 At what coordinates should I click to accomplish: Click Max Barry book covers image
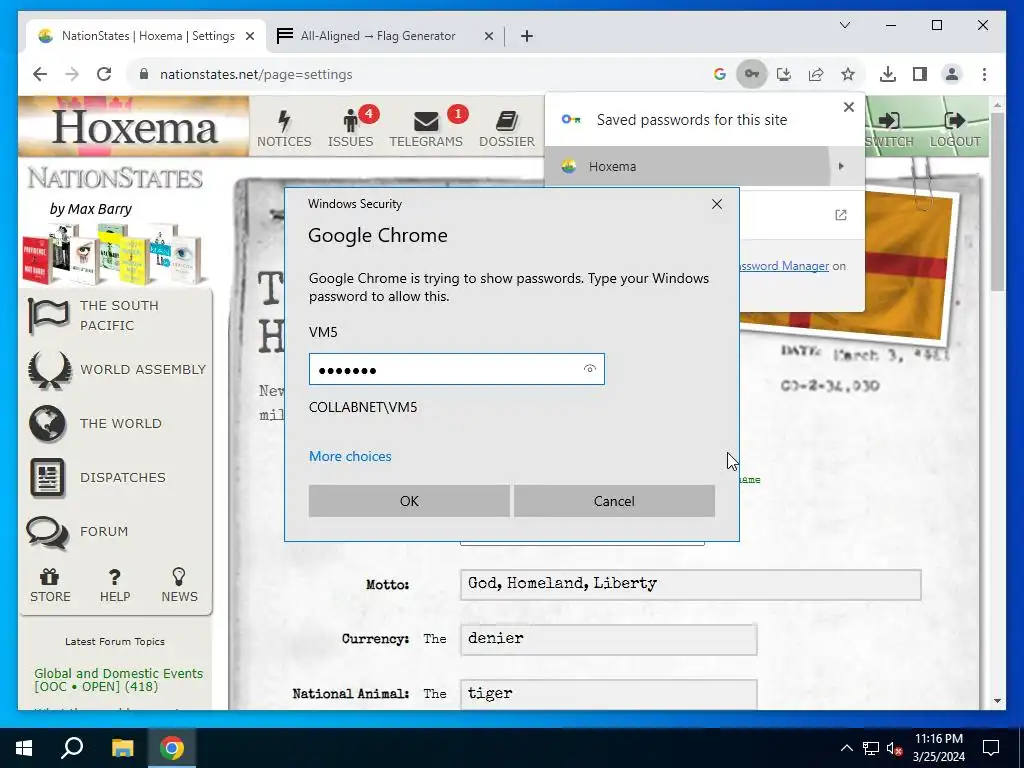(113, 254)
